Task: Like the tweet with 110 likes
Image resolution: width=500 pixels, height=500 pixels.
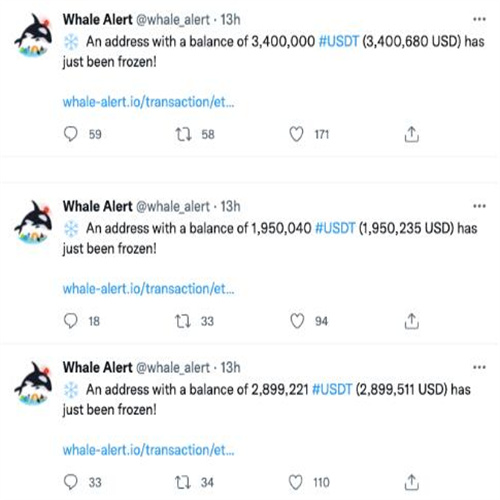Action: [x=296, y=482]
